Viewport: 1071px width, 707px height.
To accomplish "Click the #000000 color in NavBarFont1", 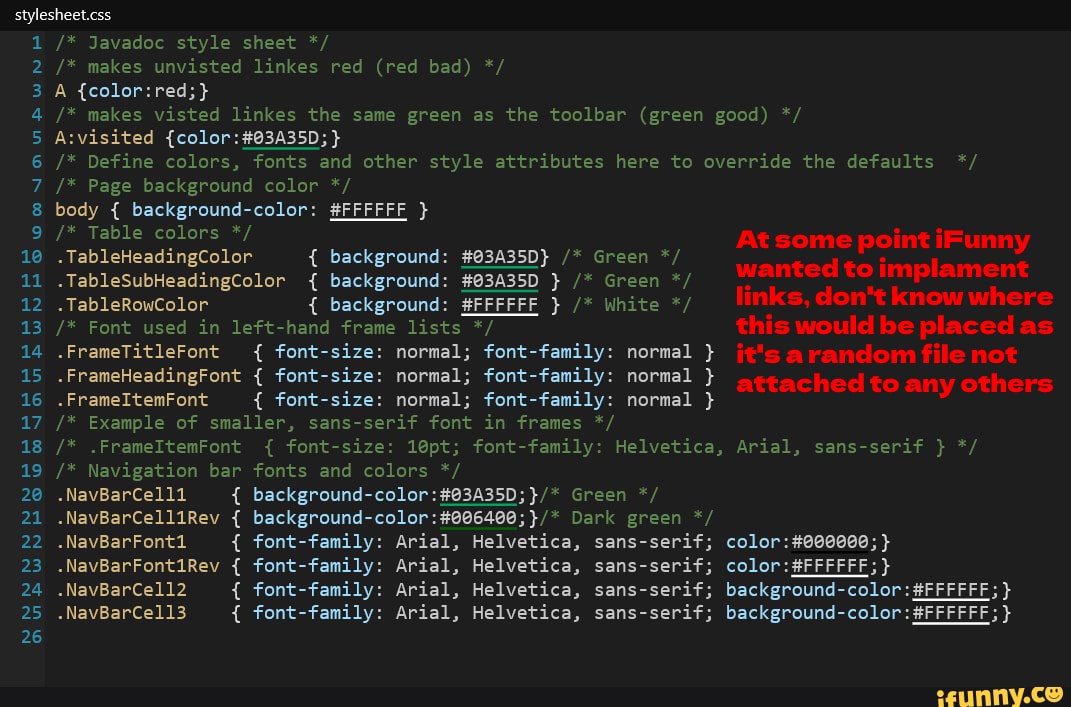I will (x=830, y=542).
